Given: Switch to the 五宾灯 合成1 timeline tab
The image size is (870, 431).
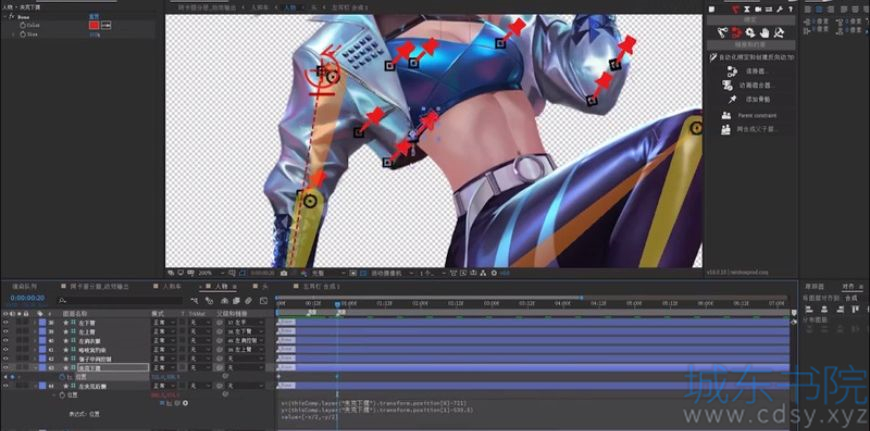Looking at the screenshot, I should click(321, 286).
